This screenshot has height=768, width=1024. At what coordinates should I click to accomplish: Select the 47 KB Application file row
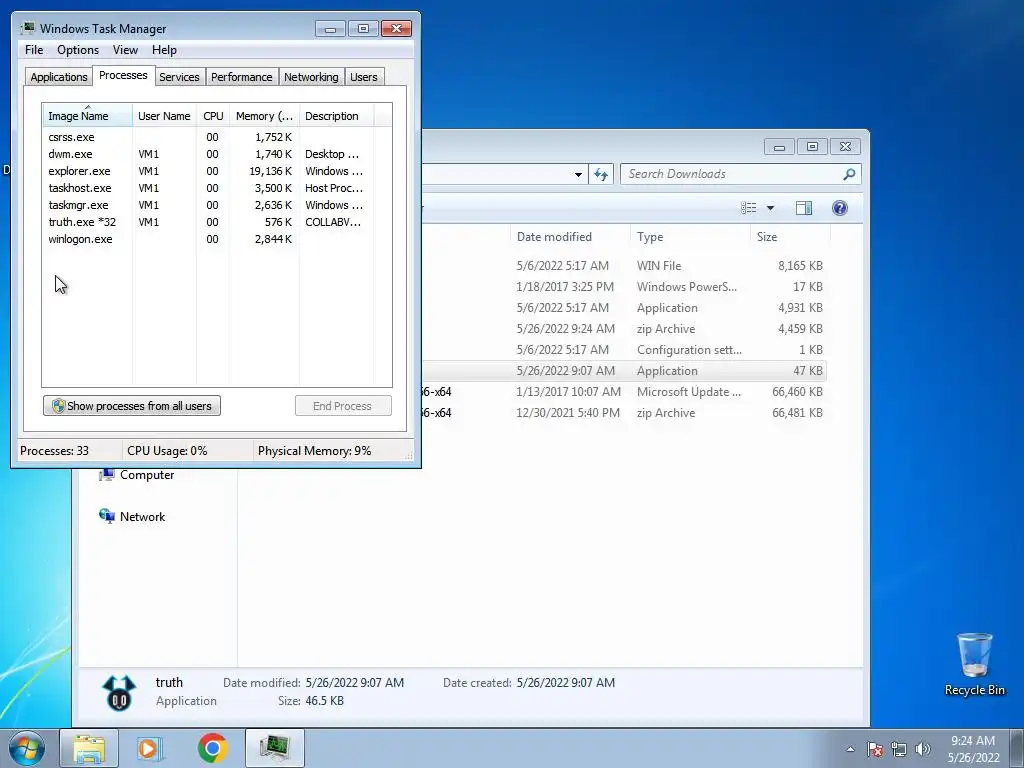tap(624, 371)
